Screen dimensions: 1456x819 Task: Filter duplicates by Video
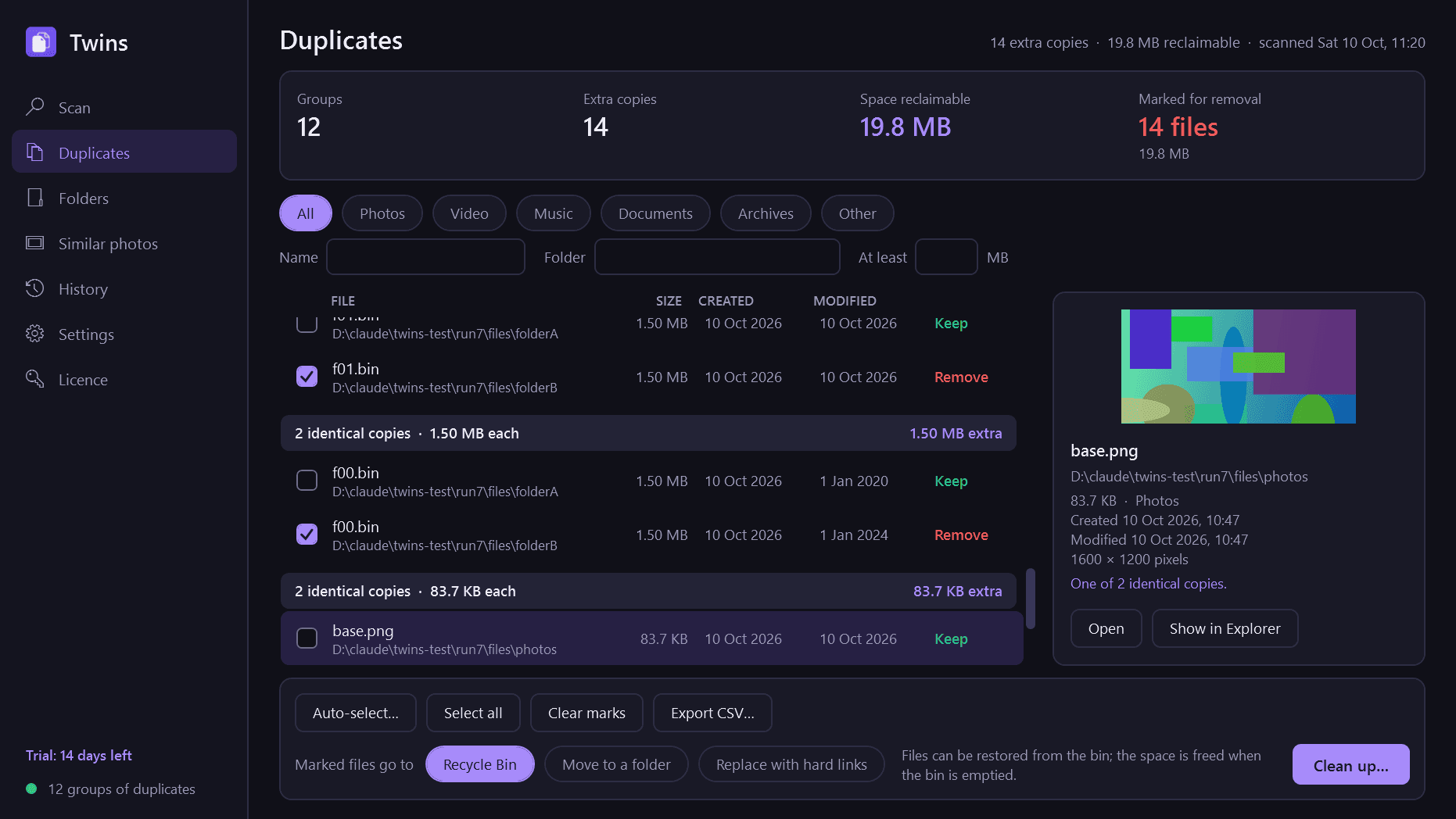(469, 213)
